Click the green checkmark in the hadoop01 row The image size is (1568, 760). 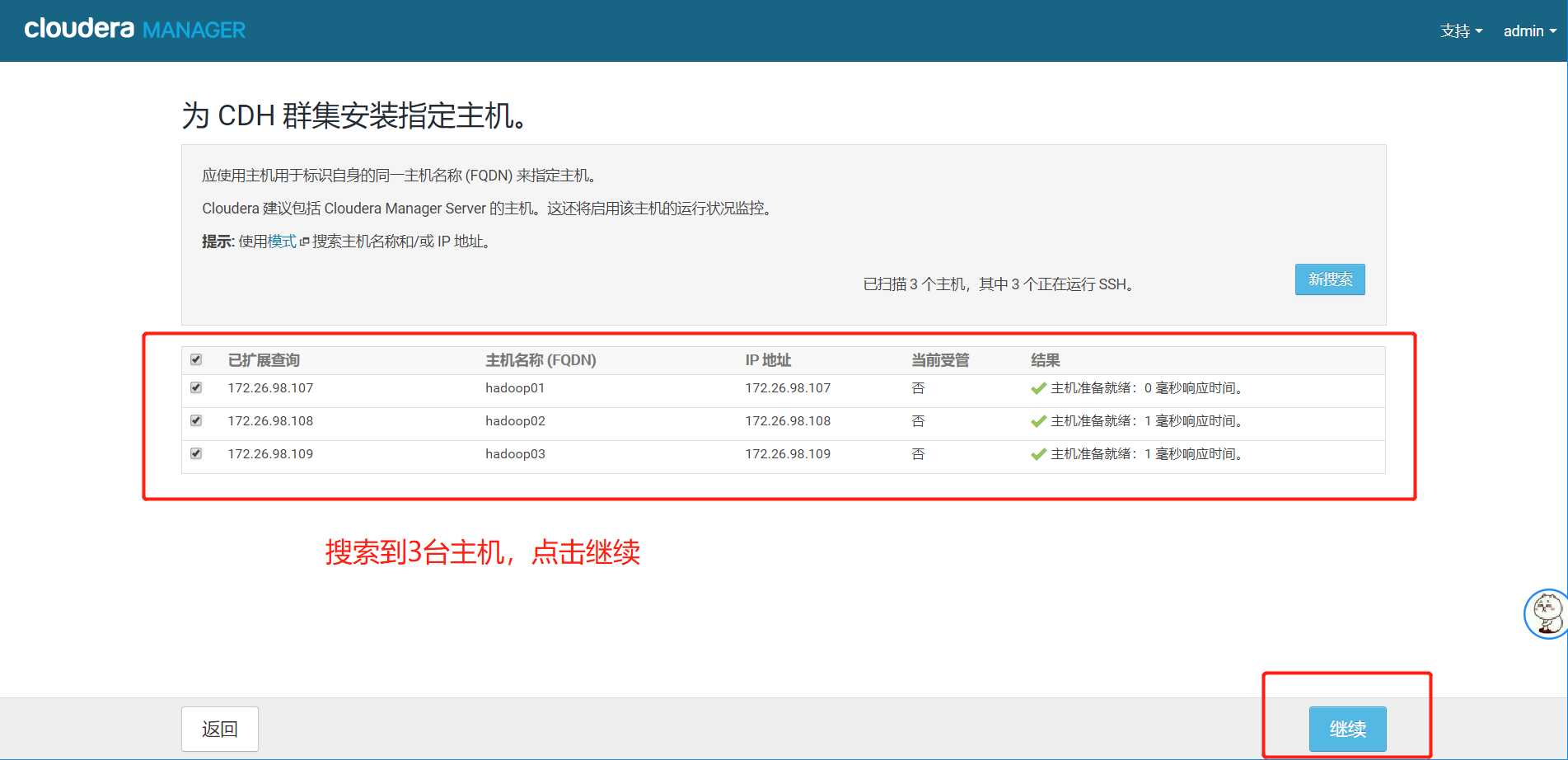tap(1038, 388)
